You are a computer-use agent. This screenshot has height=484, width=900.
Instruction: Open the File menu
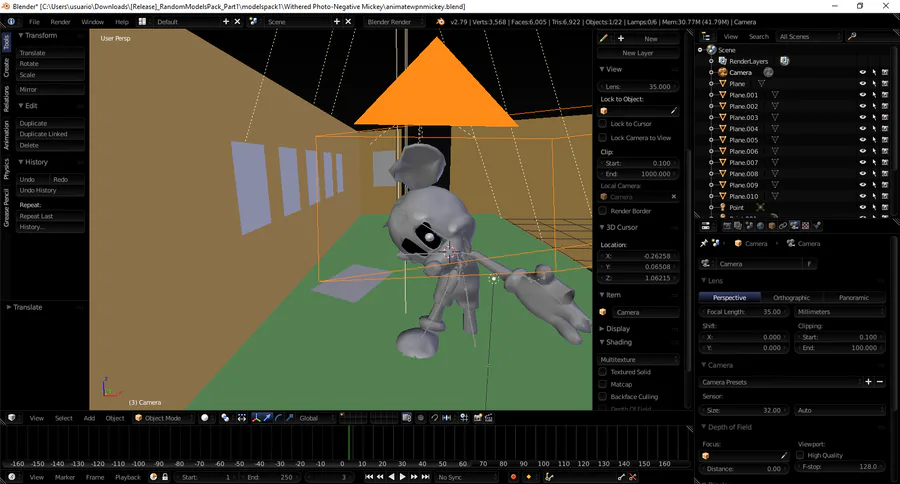coord(34,22)
